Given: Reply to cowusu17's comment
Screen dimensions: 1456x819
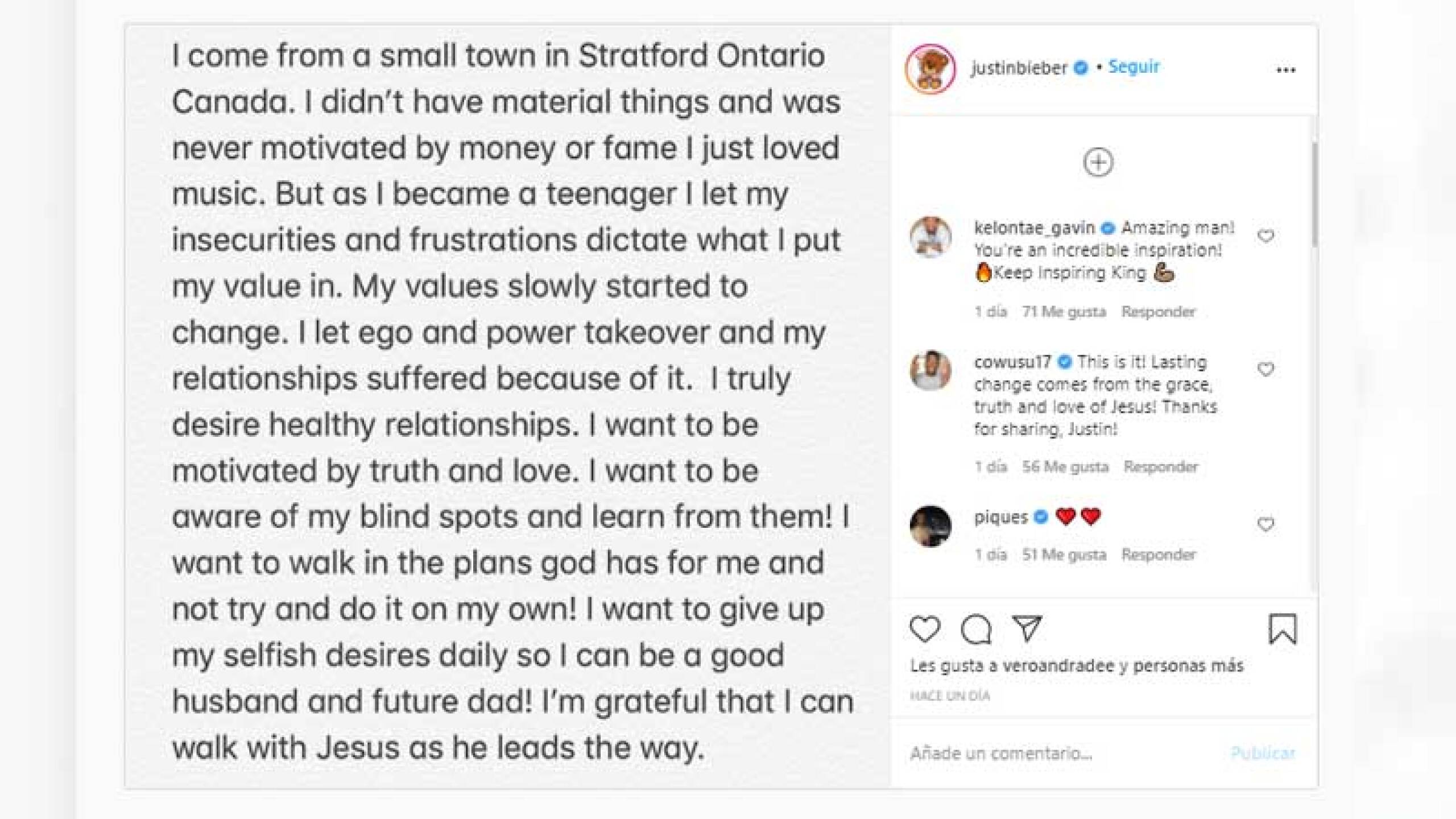Looking at the screenshot, I should point(1161,467).
